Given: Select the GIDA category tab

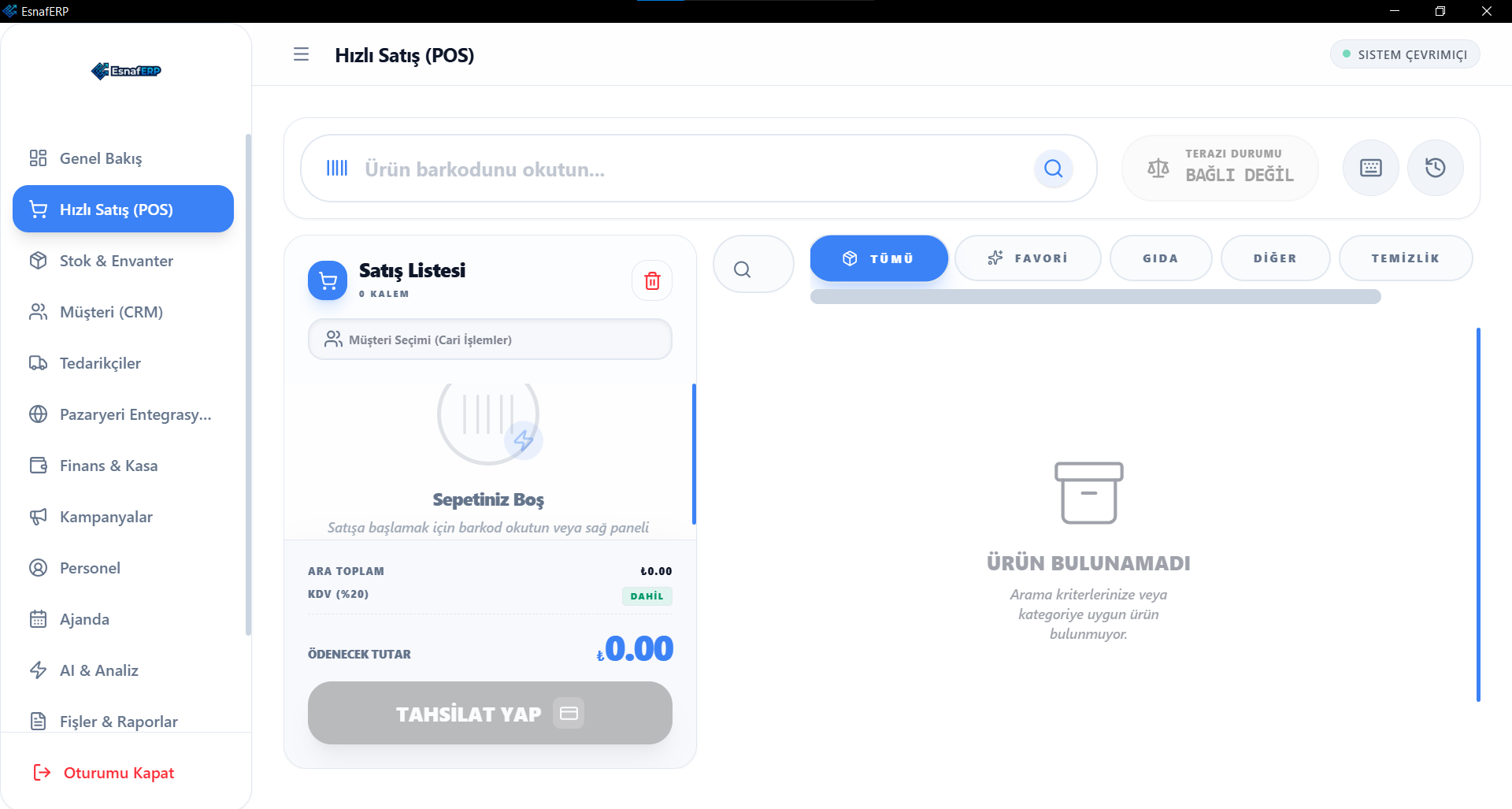Looking at the screenshot, I should (x=1161, y=258).
